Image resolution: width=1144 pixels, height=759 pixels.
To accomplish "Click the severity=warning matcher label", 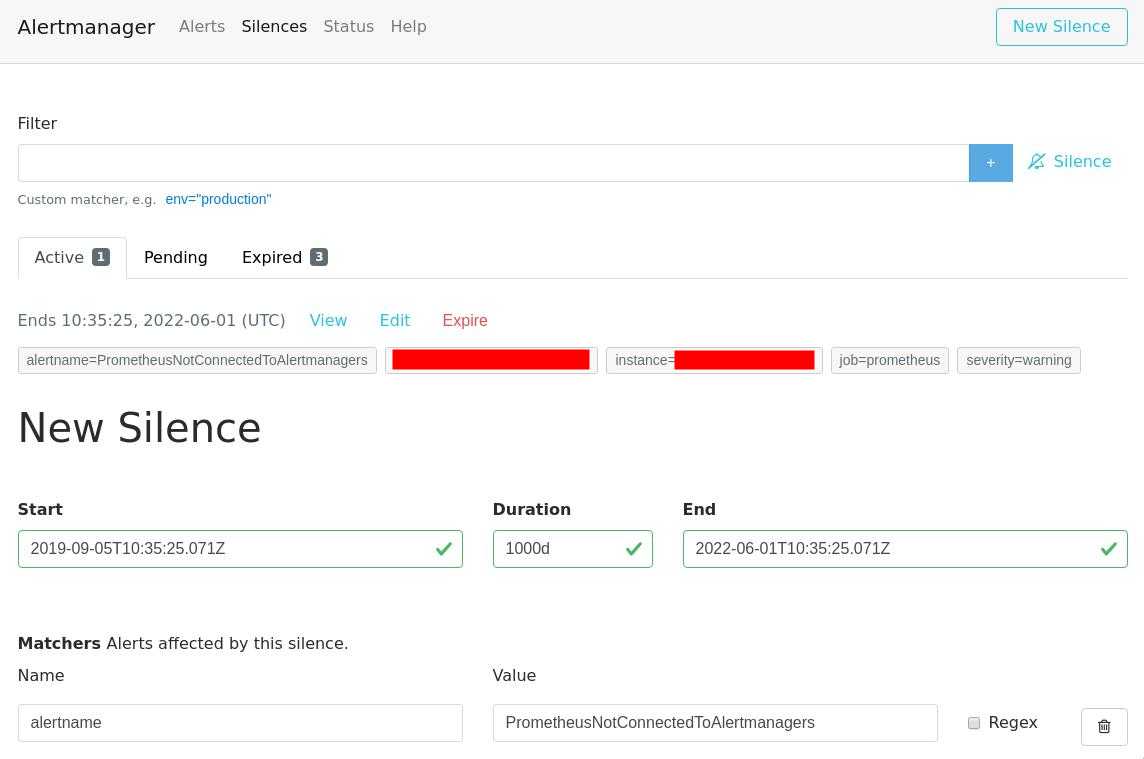I will tap(1018, 360).
